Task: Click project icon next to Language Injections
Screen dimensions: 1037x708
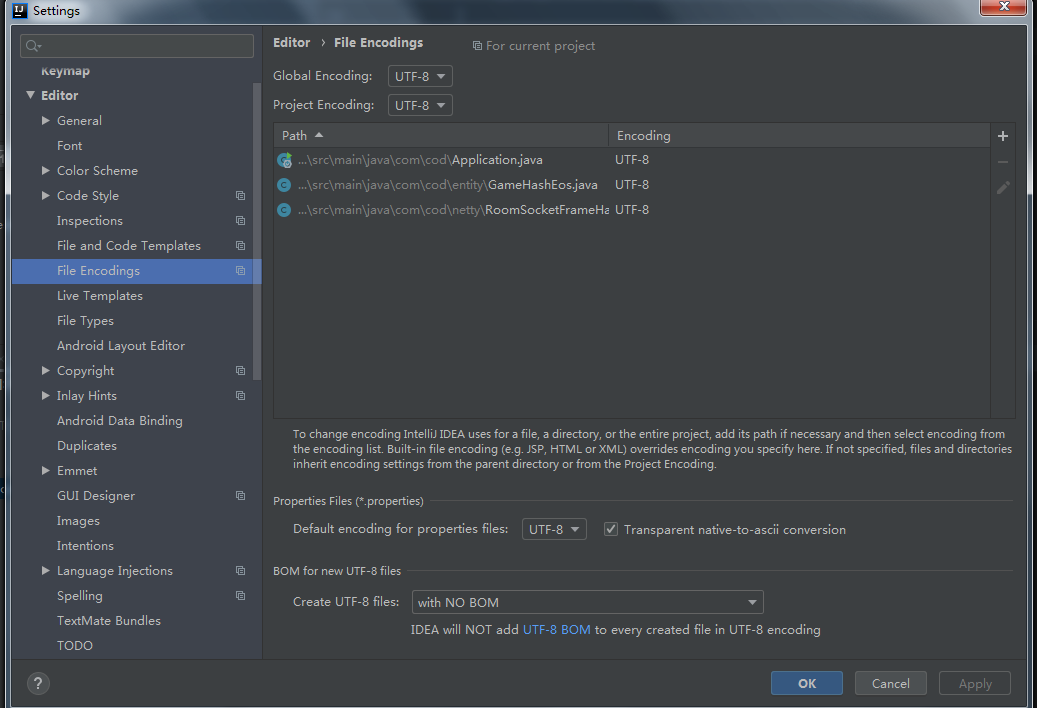Action: [x=241, y=570]
